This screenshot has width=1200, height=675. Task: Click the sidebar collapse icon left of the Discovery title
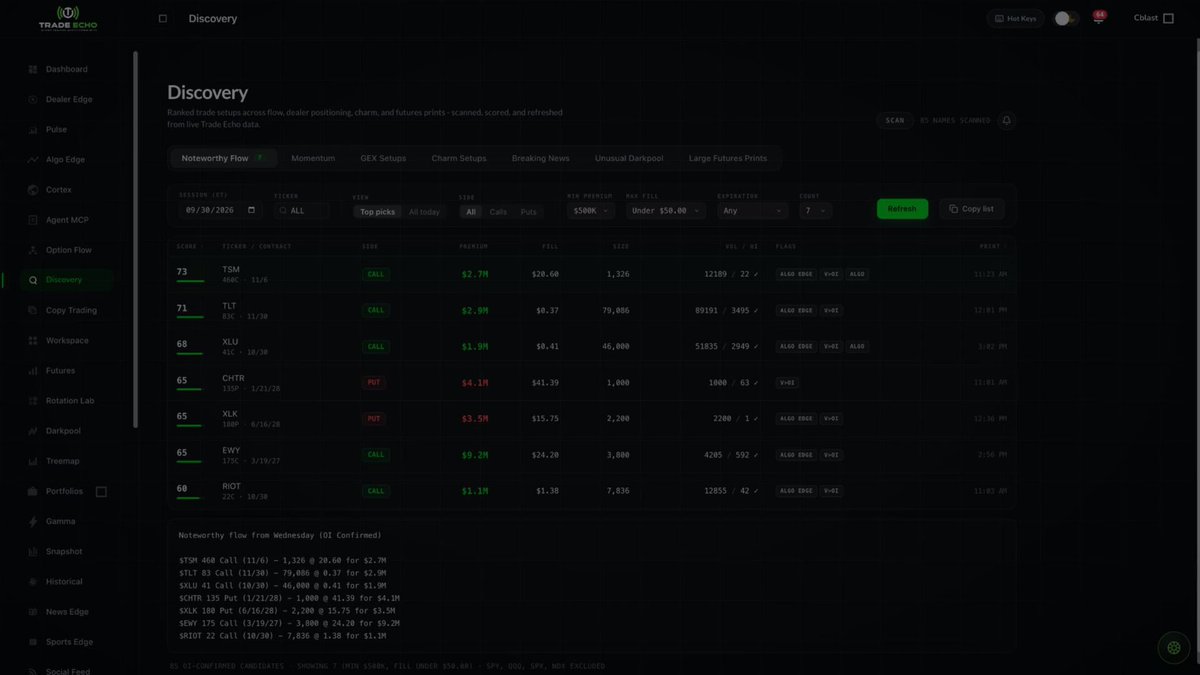[163, 18]
